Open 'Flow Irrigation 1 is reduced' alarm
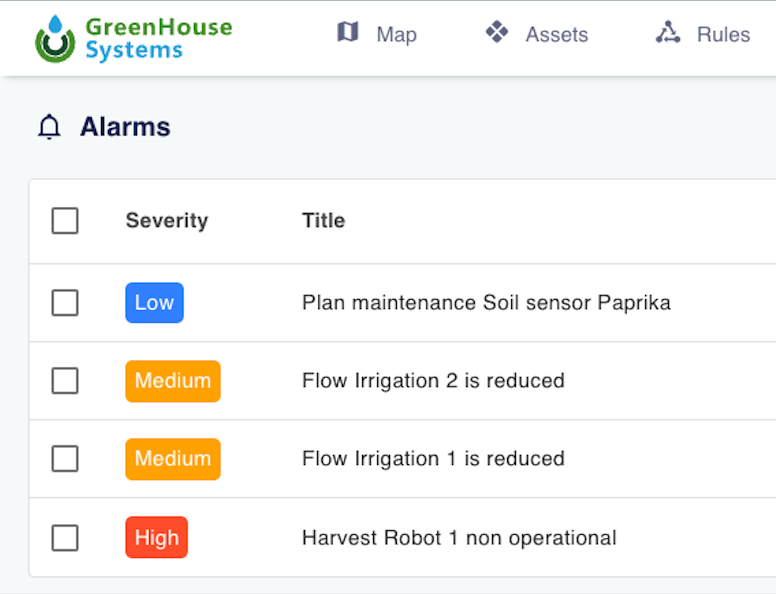 pyautogui.click(x=433, y=459)
